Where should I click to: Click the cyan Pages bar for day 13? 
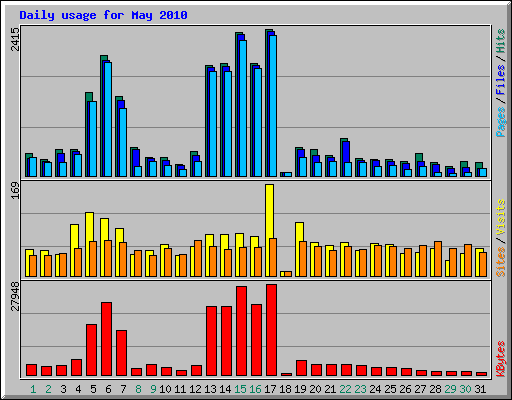tap(213, 124)
